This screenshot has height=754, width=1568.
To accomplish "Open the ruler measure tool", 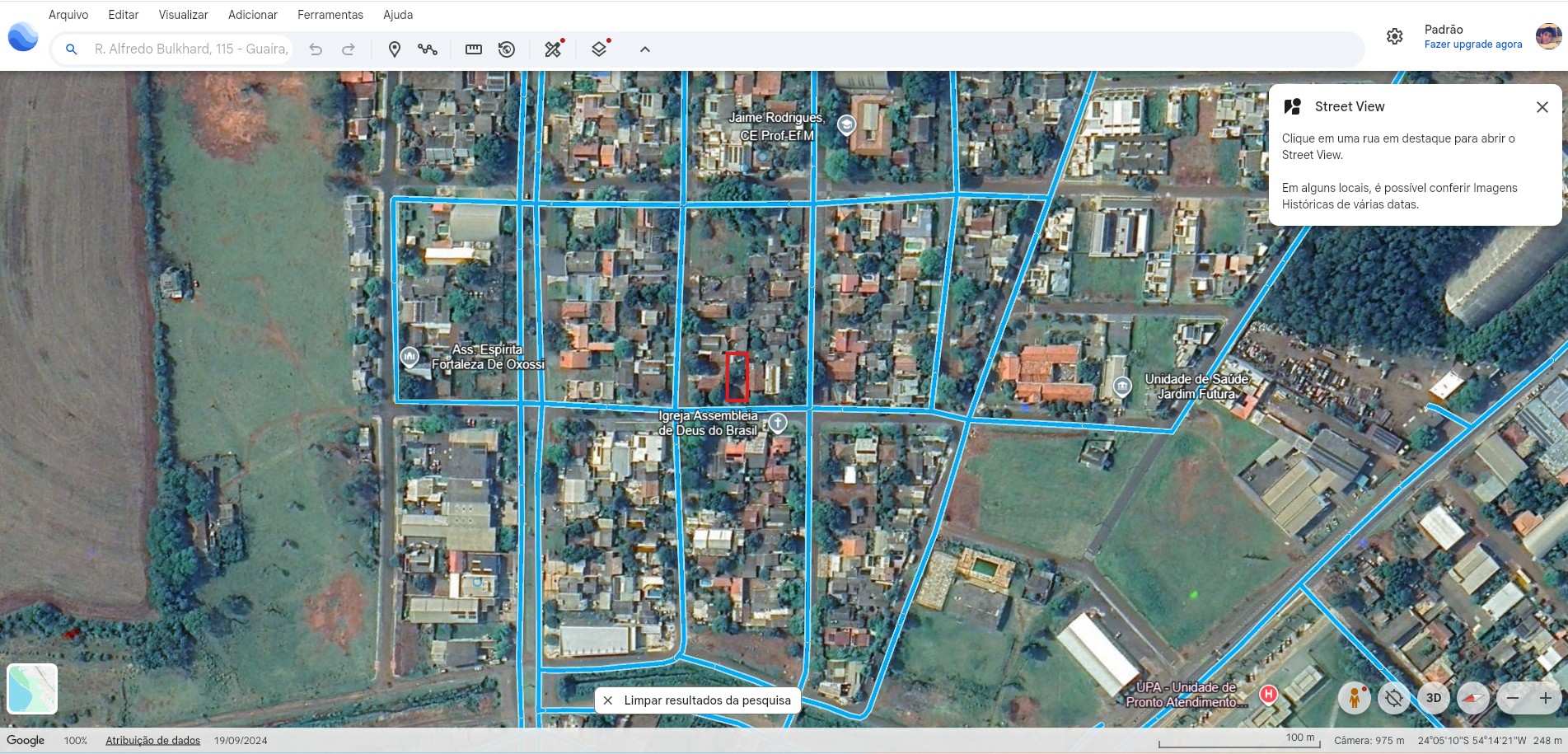I will click(x=474, y=49).
